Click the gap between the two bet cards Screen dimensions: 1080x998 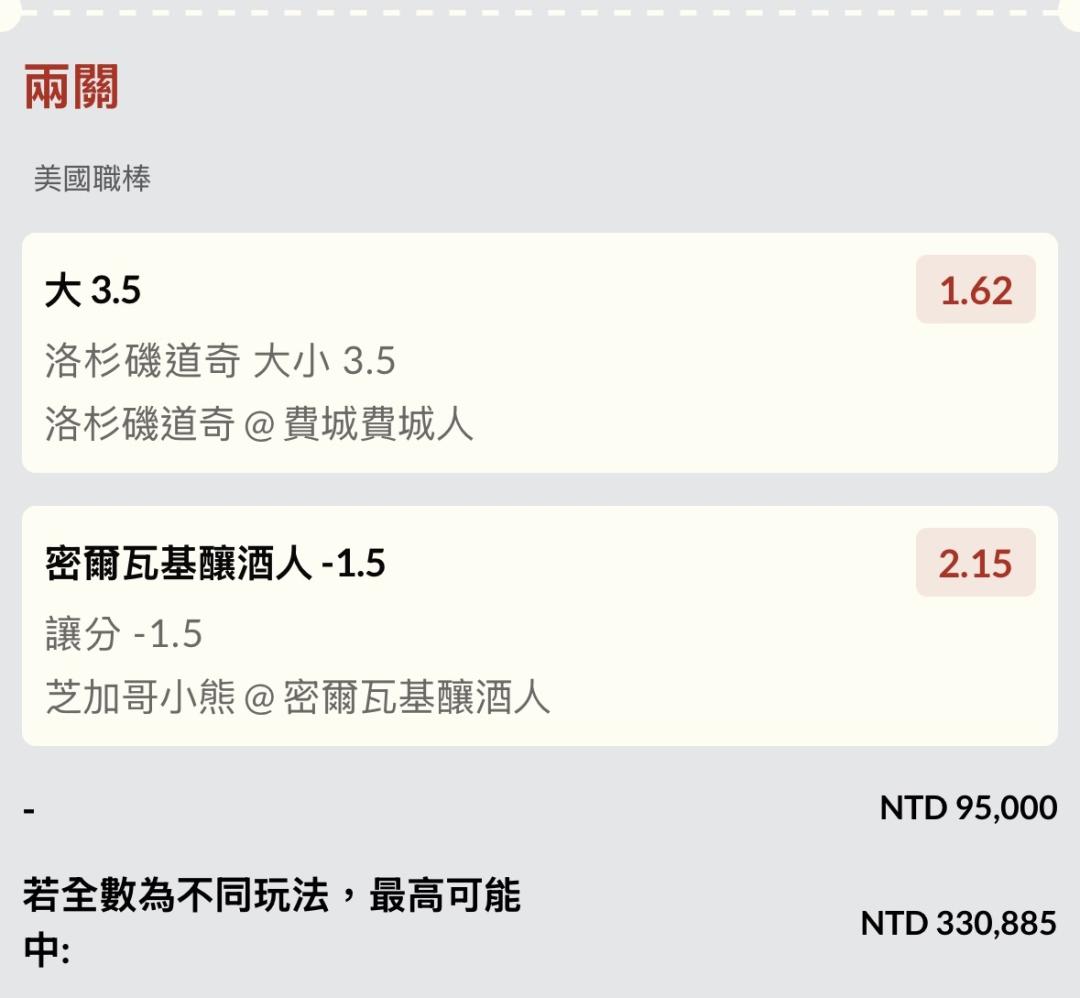(x=540, y=489)
